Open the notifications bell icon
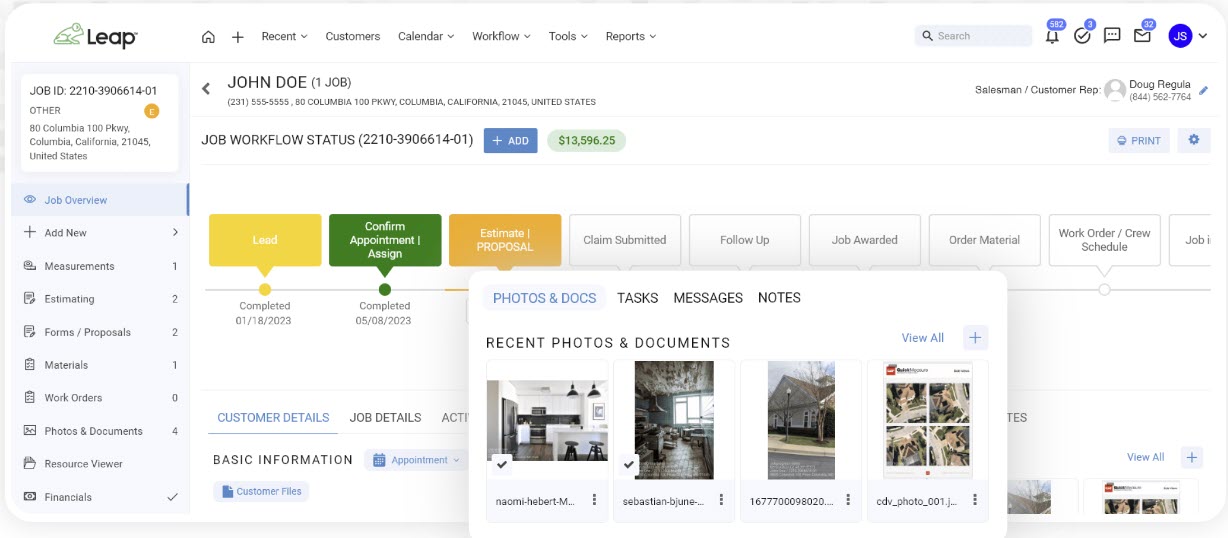The image size is (1228, 538). click(x=1052, y=36)
